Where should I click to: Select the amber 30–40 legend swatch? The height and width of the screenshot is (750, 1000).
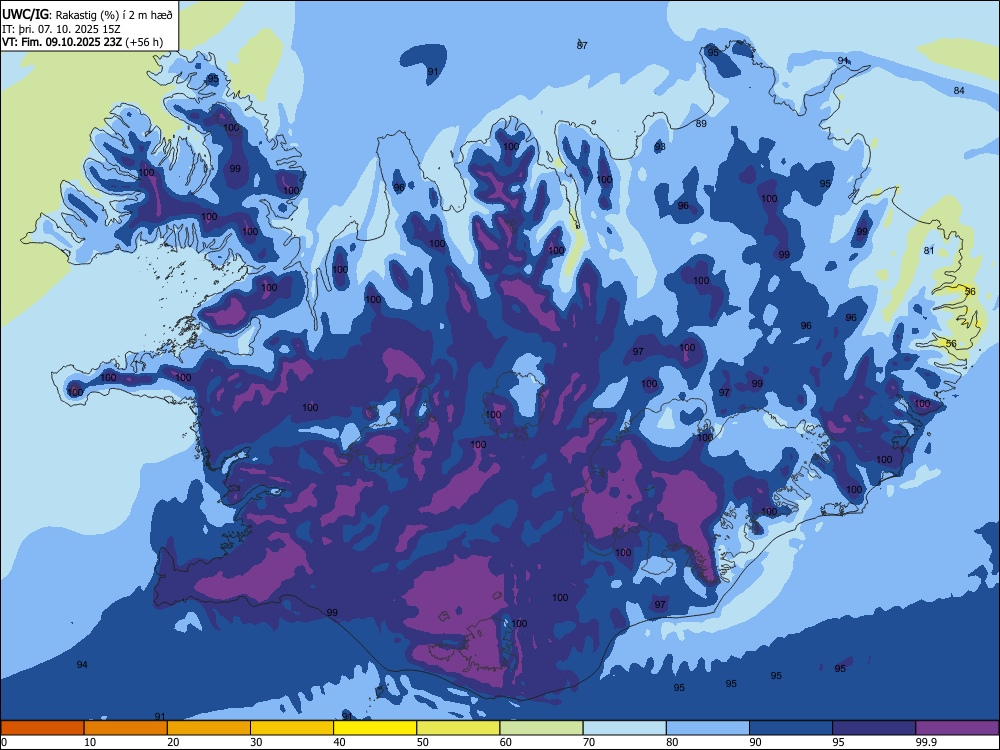pyautogui.click(x=292, y=728)
